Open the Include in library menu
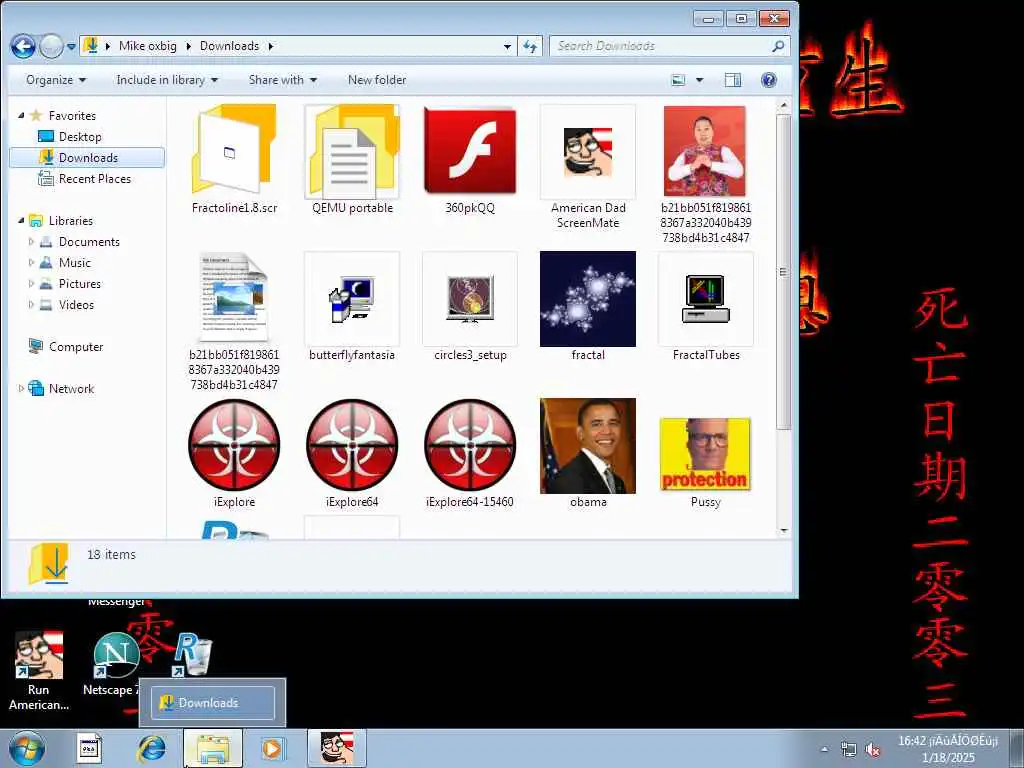 (x=167, y=80)
